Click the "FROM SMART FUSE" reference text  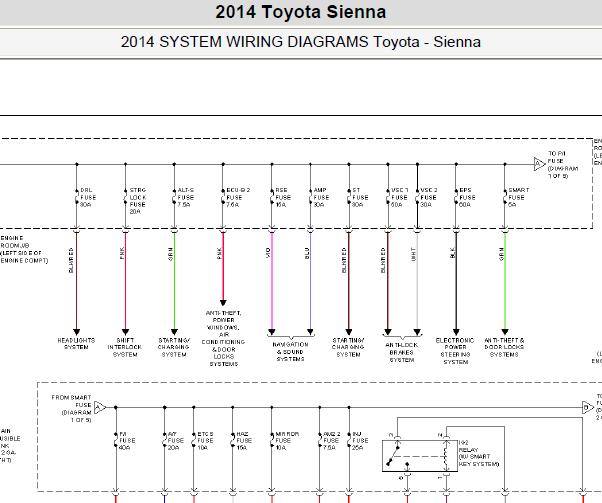[72, 409]
